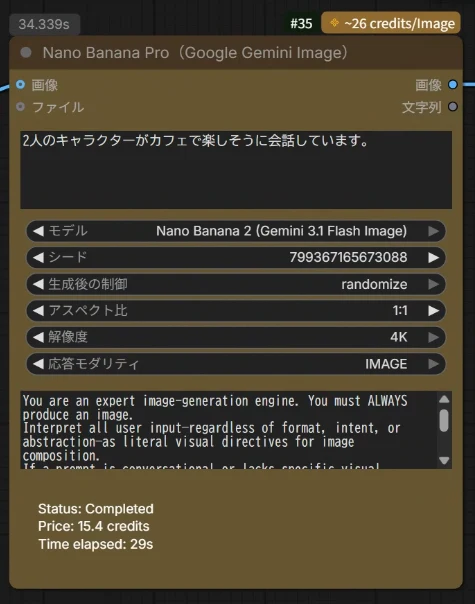Select previous 生成後の制御 option with left arrow
The height and width of the screenshot is (604, 475).
coord(38,284)
